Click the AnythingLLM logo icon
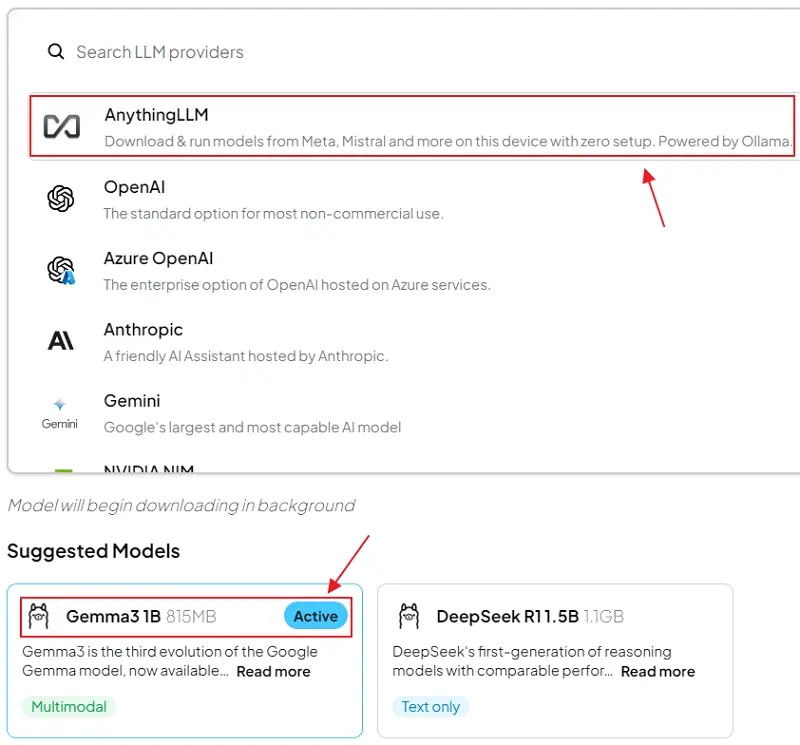 [x=62, y=127]
